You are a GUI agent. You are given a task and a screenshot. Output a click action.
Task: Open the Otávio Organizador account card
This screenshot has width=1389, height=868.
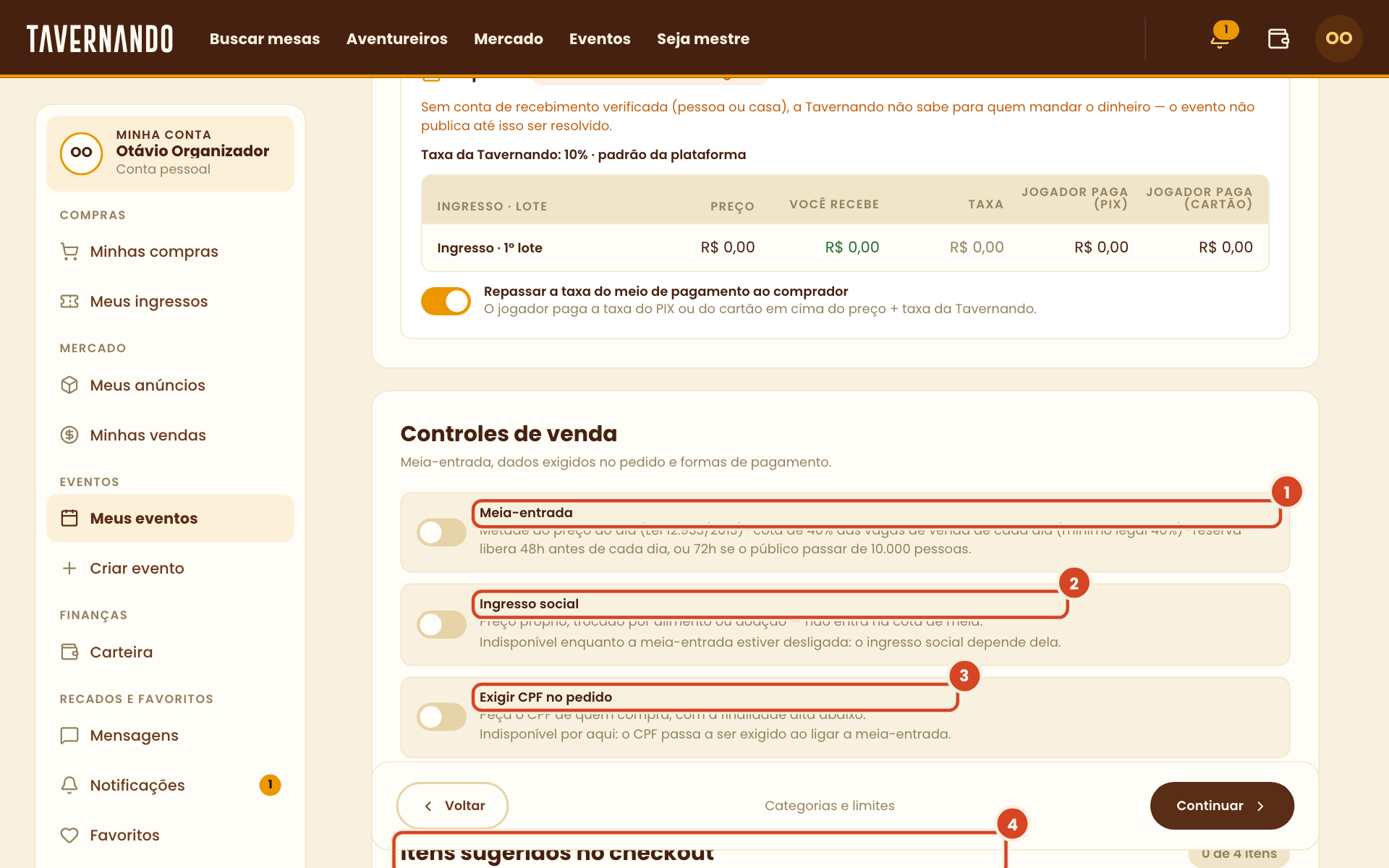pos(170,153)
